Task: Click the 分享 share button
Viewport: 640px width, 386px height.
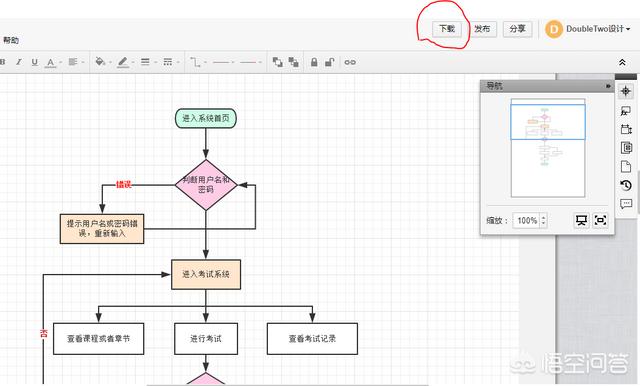Action: click(518, 29)
